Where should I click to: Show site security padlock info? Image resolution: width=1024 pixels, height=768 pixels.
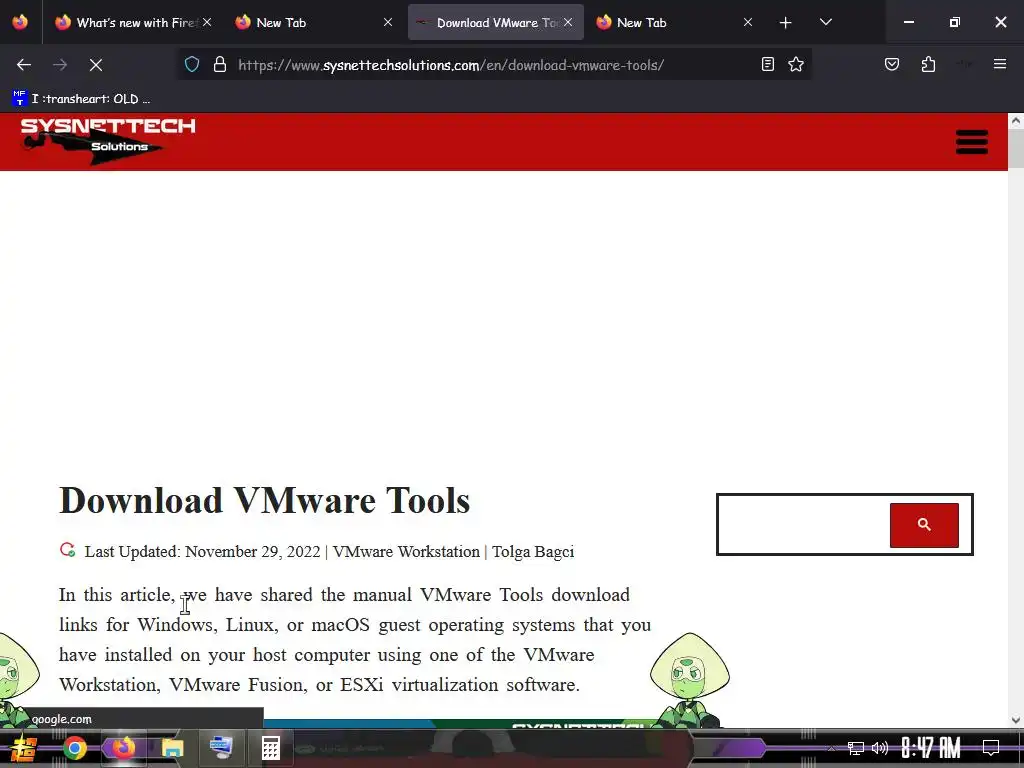coord(220,65)
